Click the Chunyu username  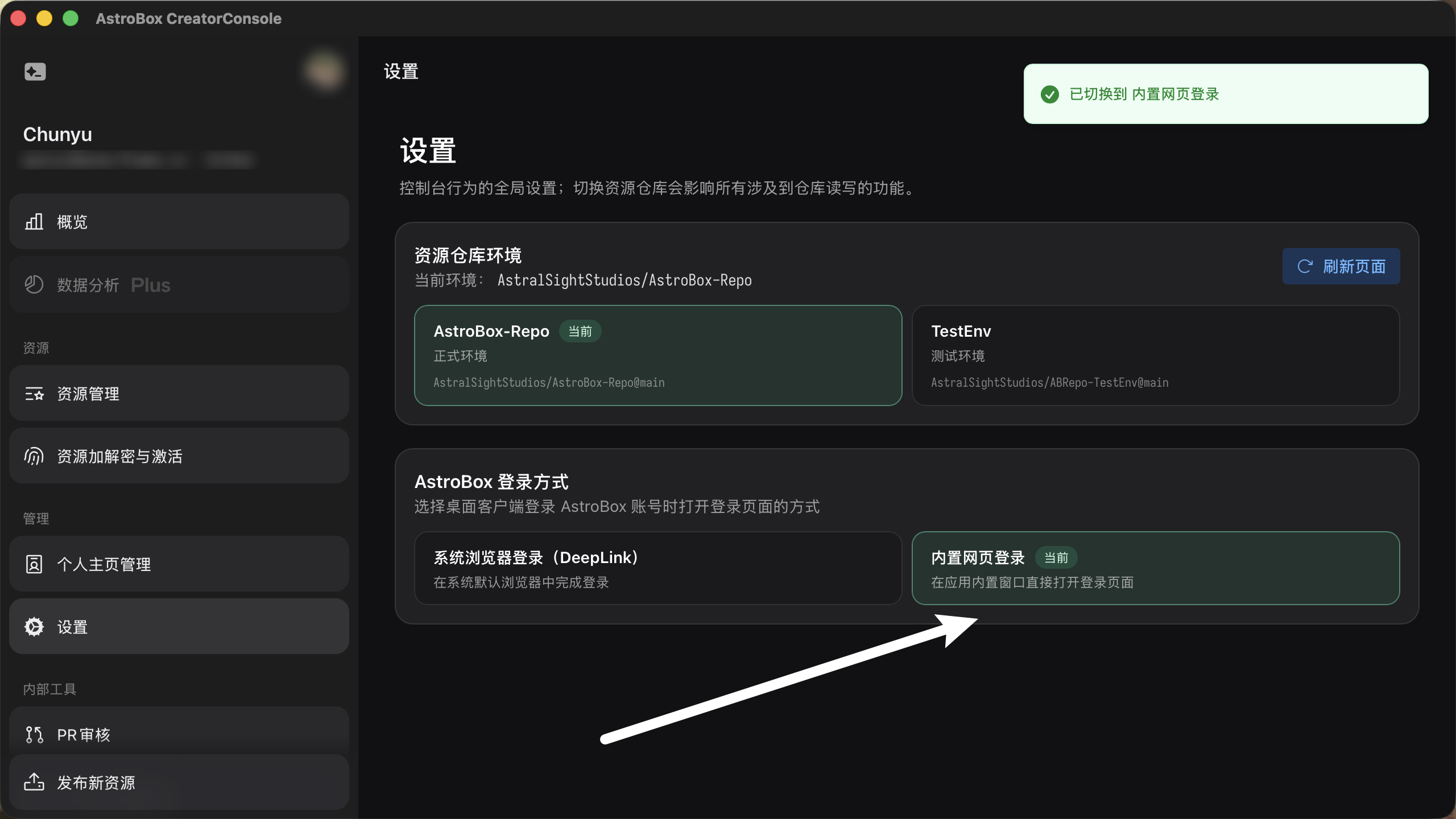(57, 134)
